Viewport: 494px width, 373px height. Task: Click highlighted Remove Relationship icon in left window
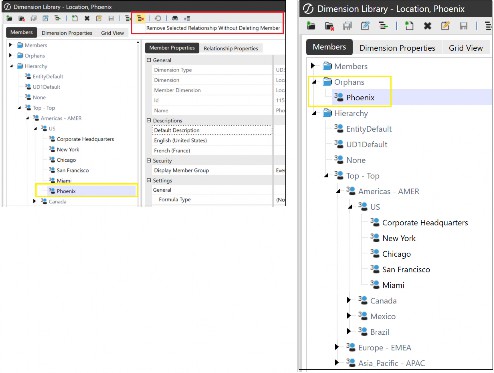click(x=140, y=18)
